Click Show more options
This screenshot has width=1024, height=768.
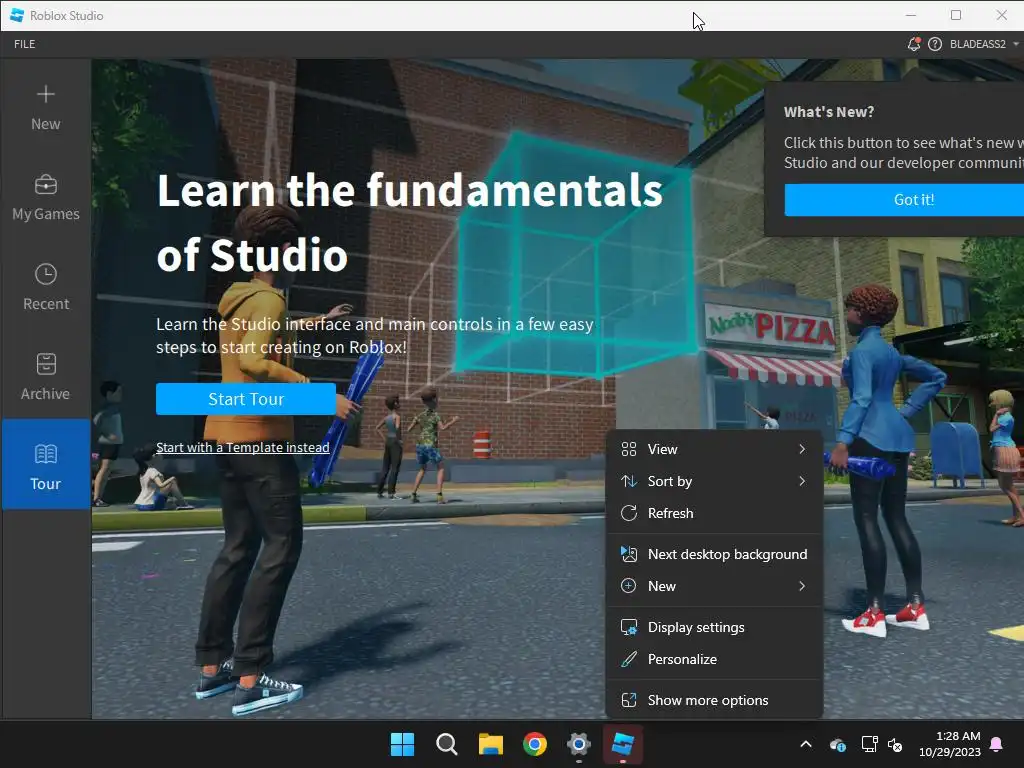pyautogui.click(x=714, y=701)
